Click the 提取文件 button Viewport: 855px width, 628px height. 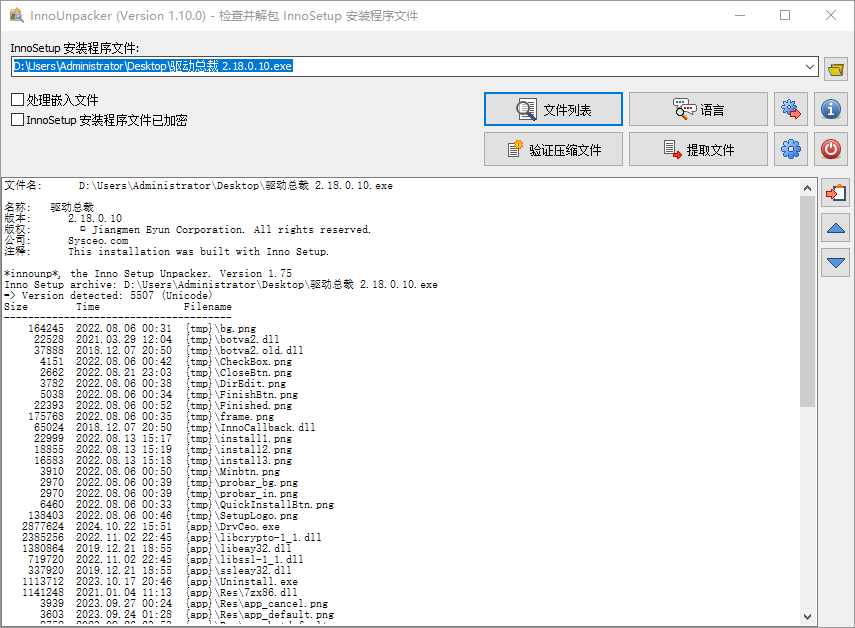pyautogui.click(x=698, y=150)
